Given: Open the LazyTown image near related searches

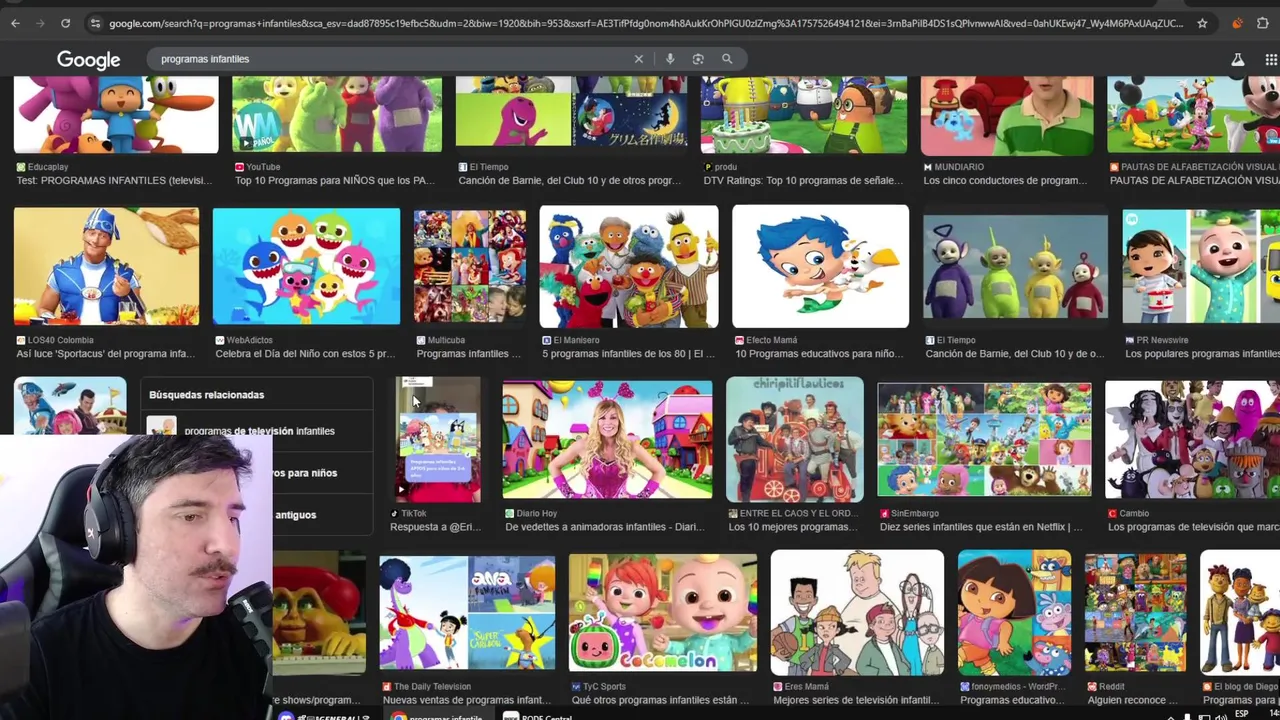Looking at the screenshot, I should coord(70,406).
